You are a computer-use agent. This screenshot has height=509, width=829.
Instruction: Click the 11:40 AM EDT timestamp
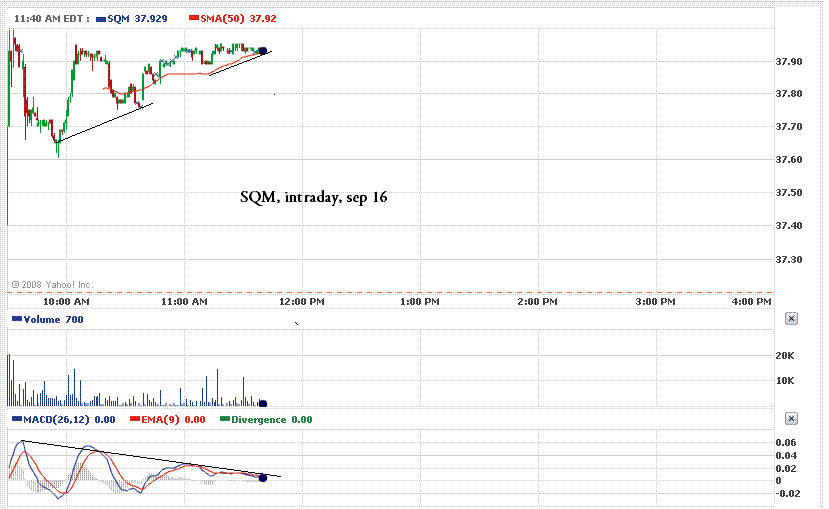(x=51, y=18)
